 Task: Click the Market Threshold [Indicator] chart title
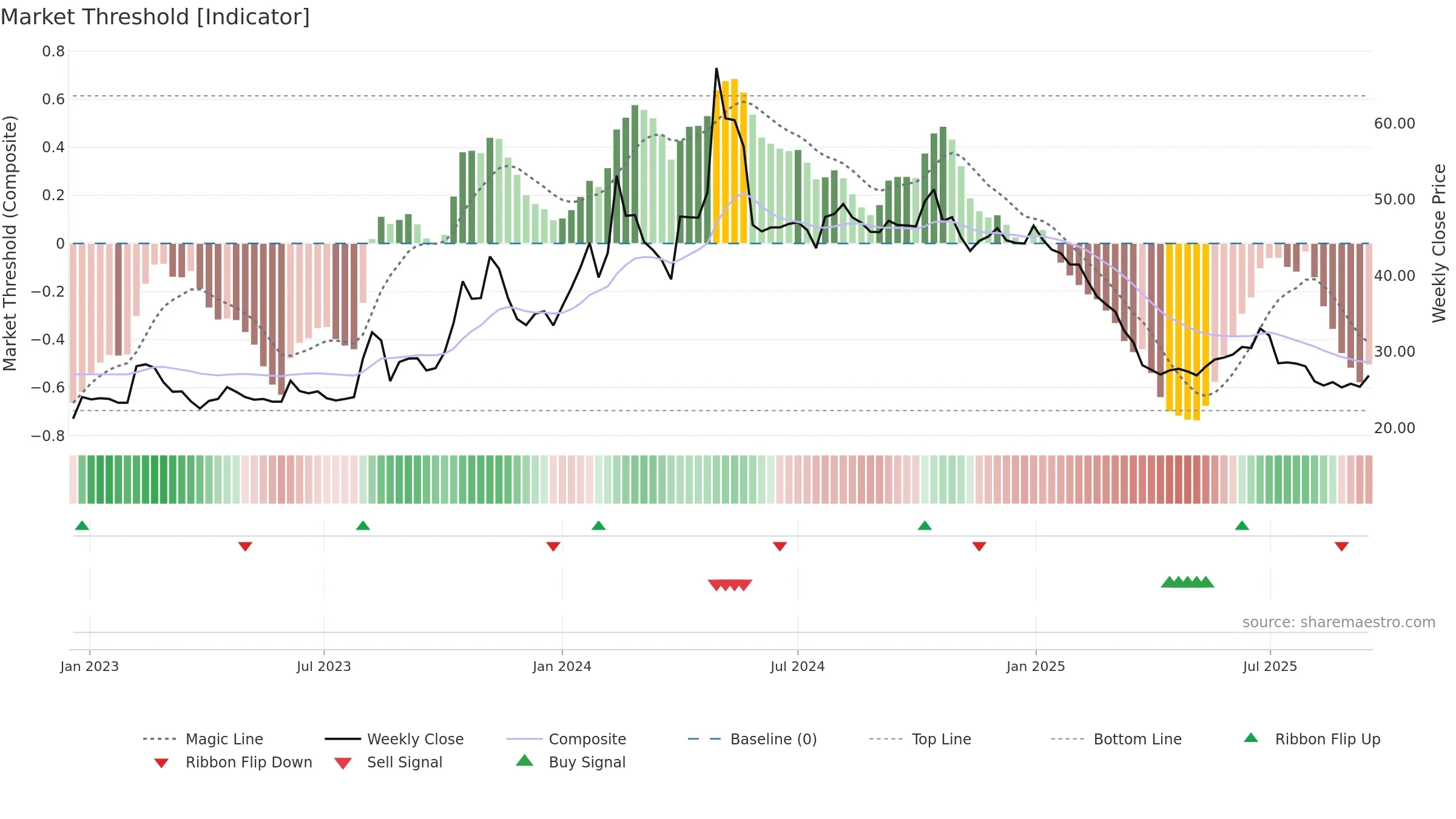[155, 17]
